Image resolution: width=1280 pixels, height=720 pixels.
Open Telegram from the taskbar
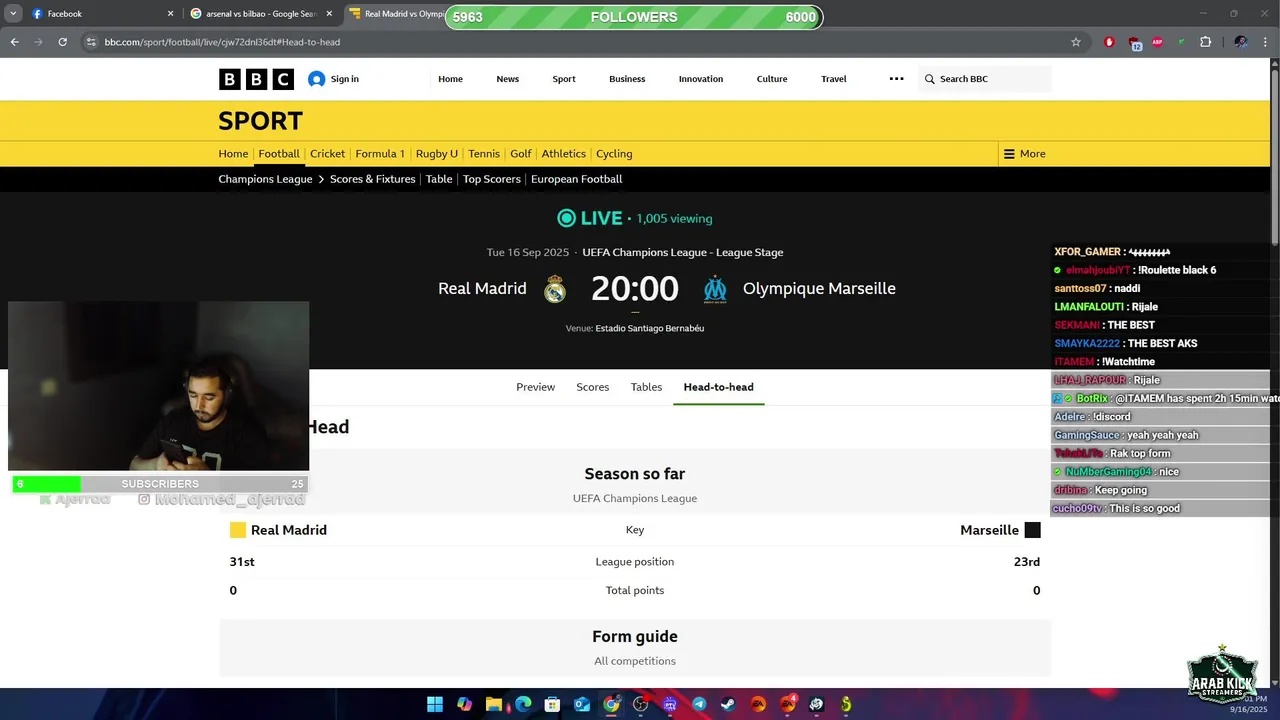click(x=699, y=704)
